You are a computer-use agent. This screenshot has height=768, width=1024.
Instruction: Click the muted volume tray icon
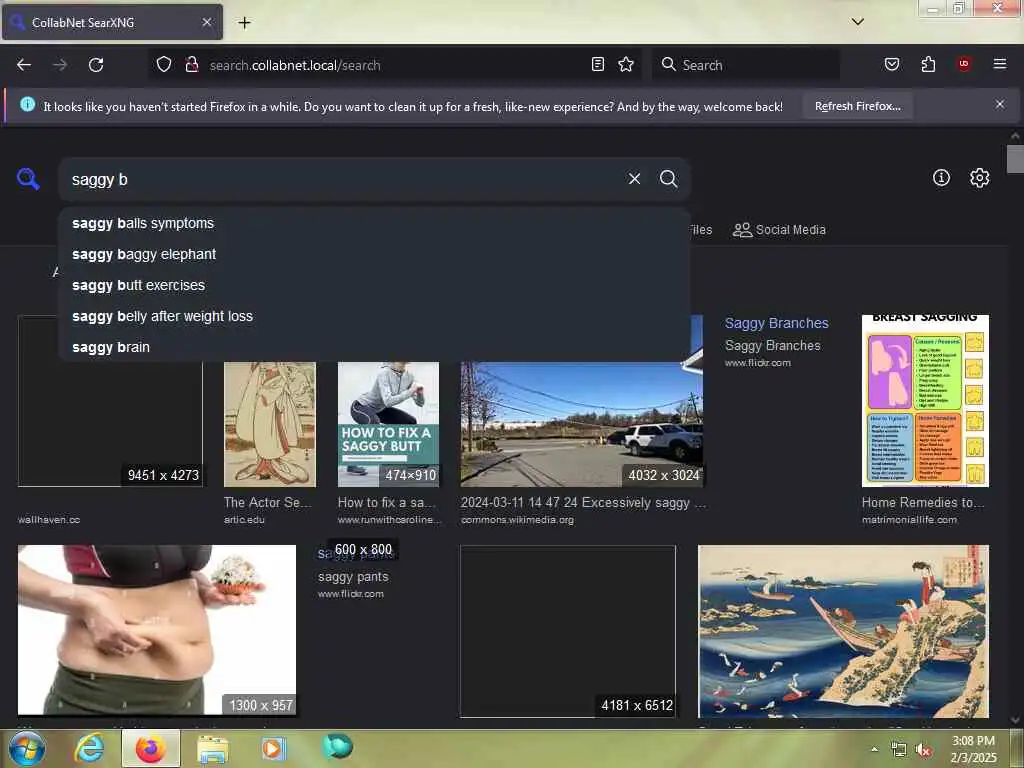coord(923,750)
